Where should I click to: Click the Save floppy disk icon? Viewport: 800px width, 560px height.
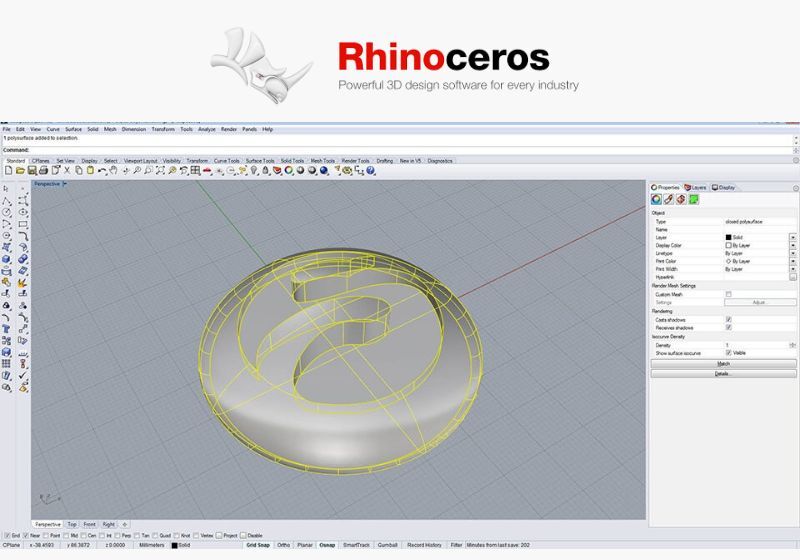coord(32,170)
